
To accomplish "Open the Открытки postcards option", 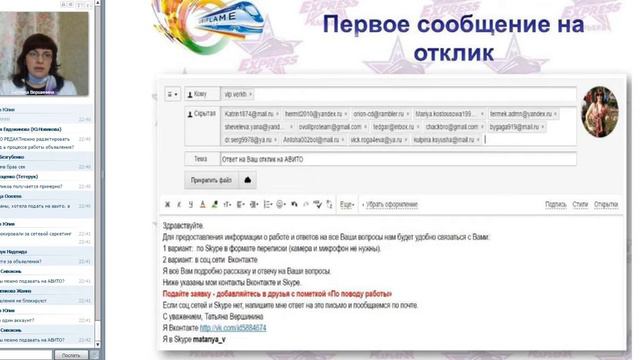I will [x=606, y=204].
